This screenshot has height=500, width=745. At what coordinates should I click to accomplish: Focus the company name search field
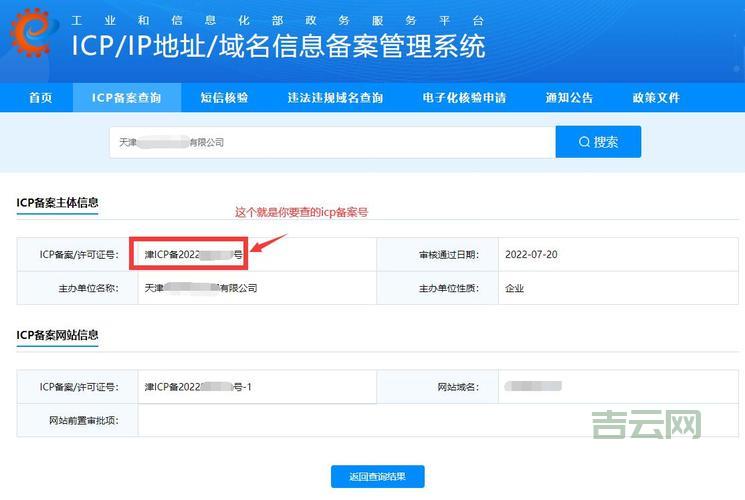332,142
